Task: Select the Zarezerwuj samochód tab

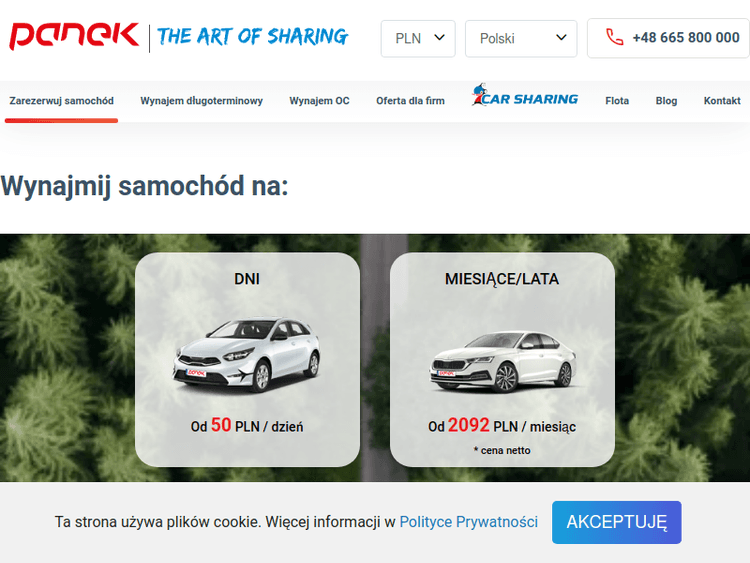Action: pyautogui.click(x=62, y=101)
